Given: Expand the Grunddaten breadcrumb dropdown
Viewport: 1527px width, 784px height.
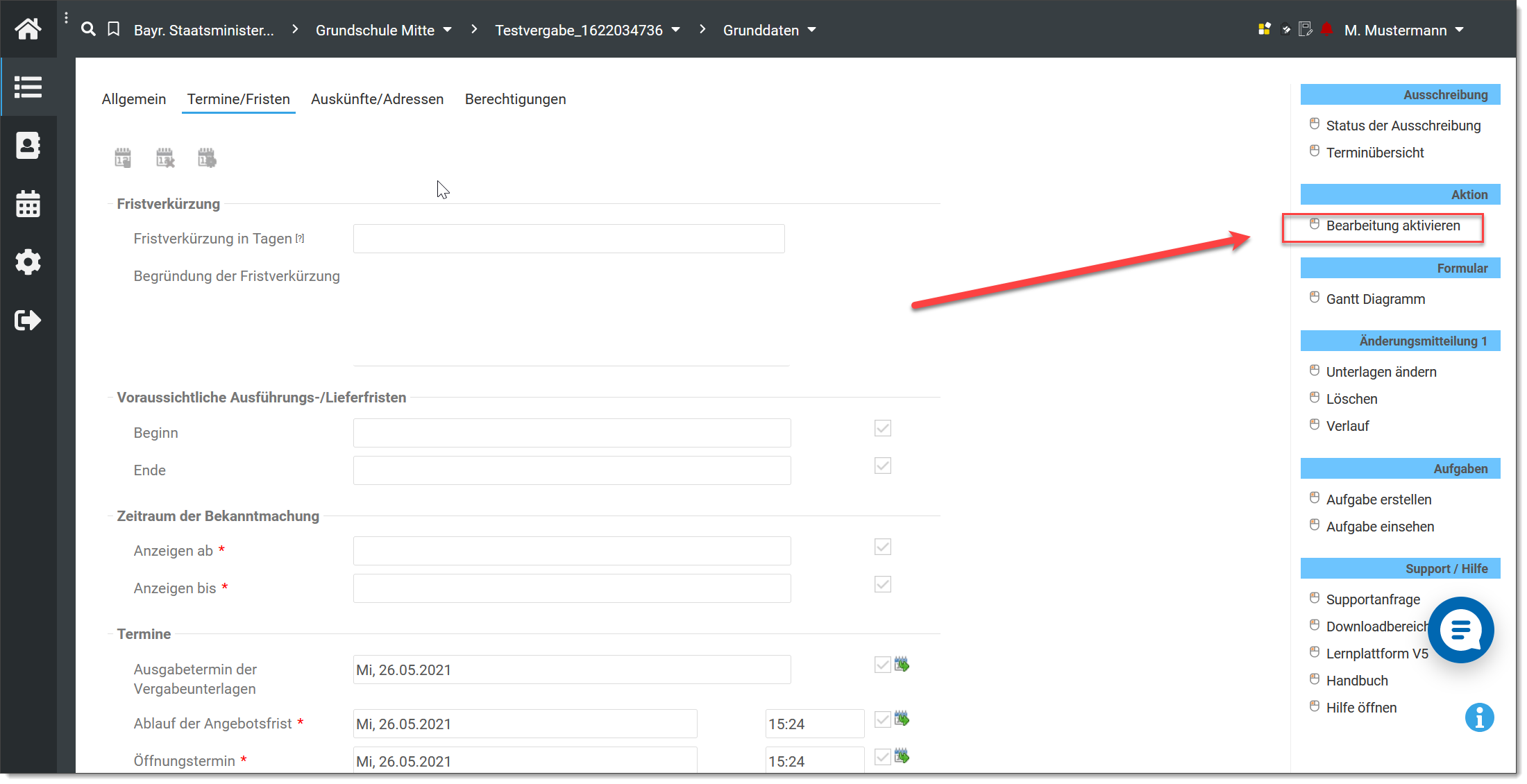Looking at the screenshot, I should (x=811, y=30).
